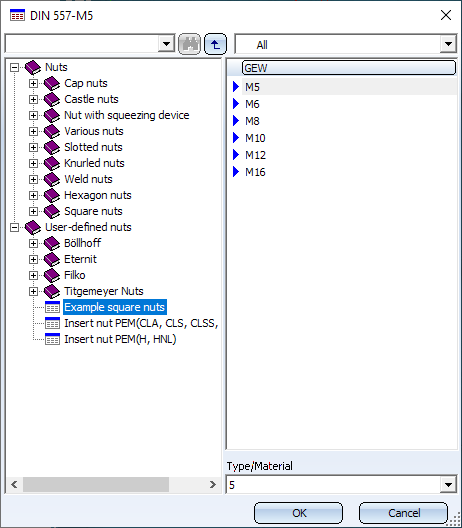Click the blue arrow marker next to M10

236,138
